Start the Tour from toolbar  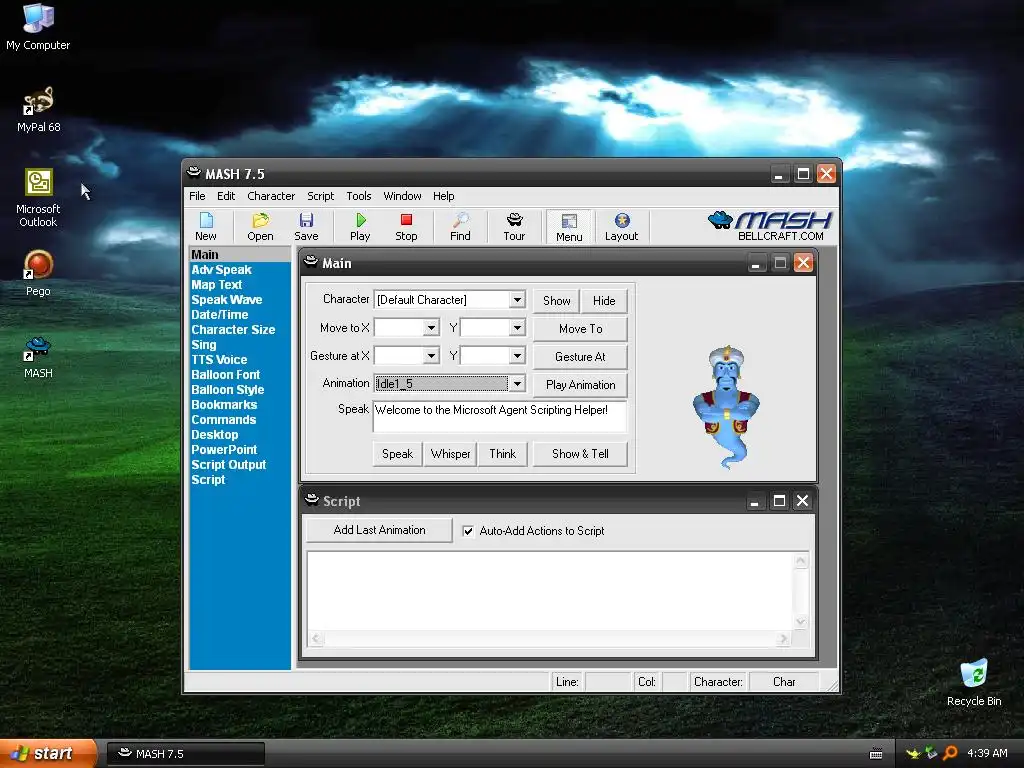[514, 227]
